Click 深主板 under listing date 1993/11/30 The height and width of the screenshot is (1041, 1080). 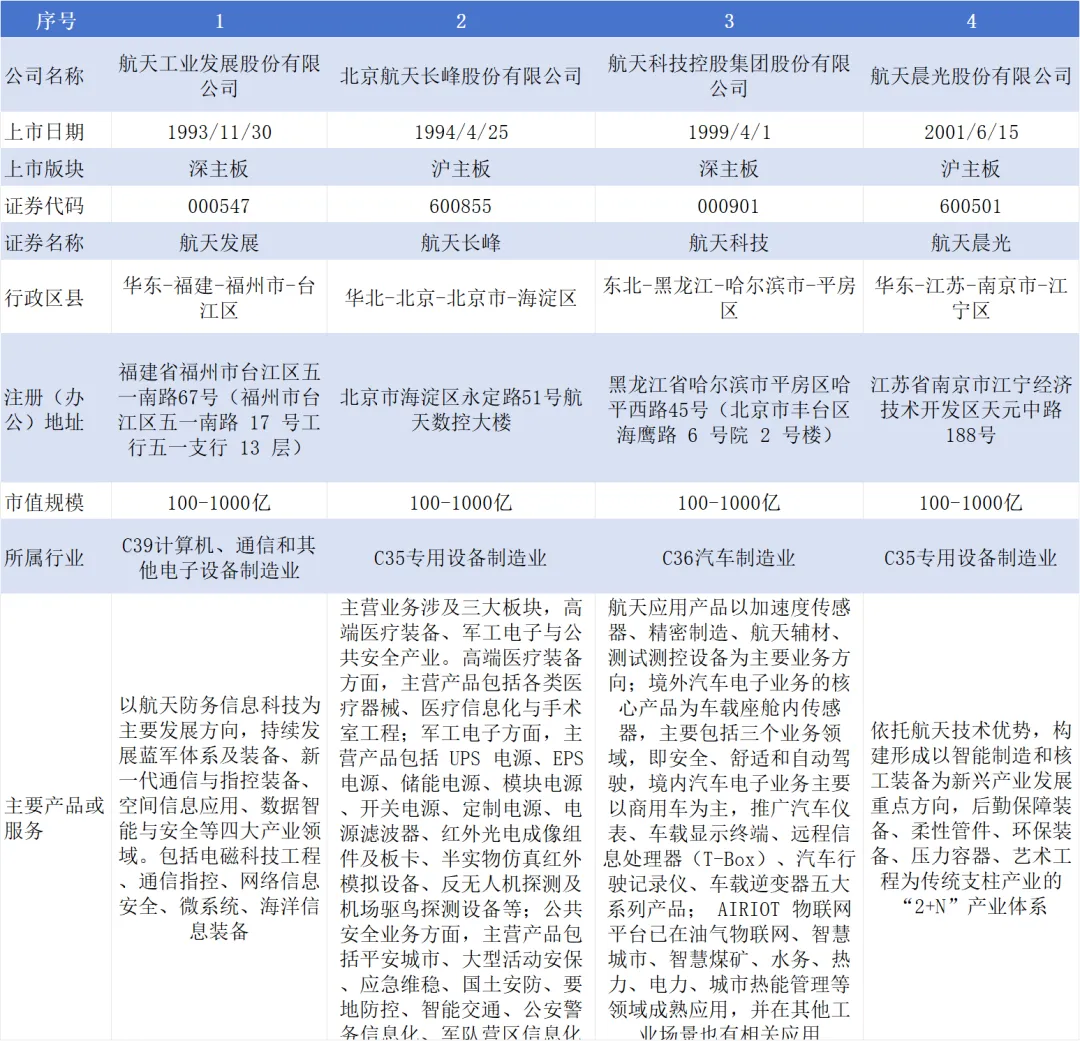tap(219, 169)
